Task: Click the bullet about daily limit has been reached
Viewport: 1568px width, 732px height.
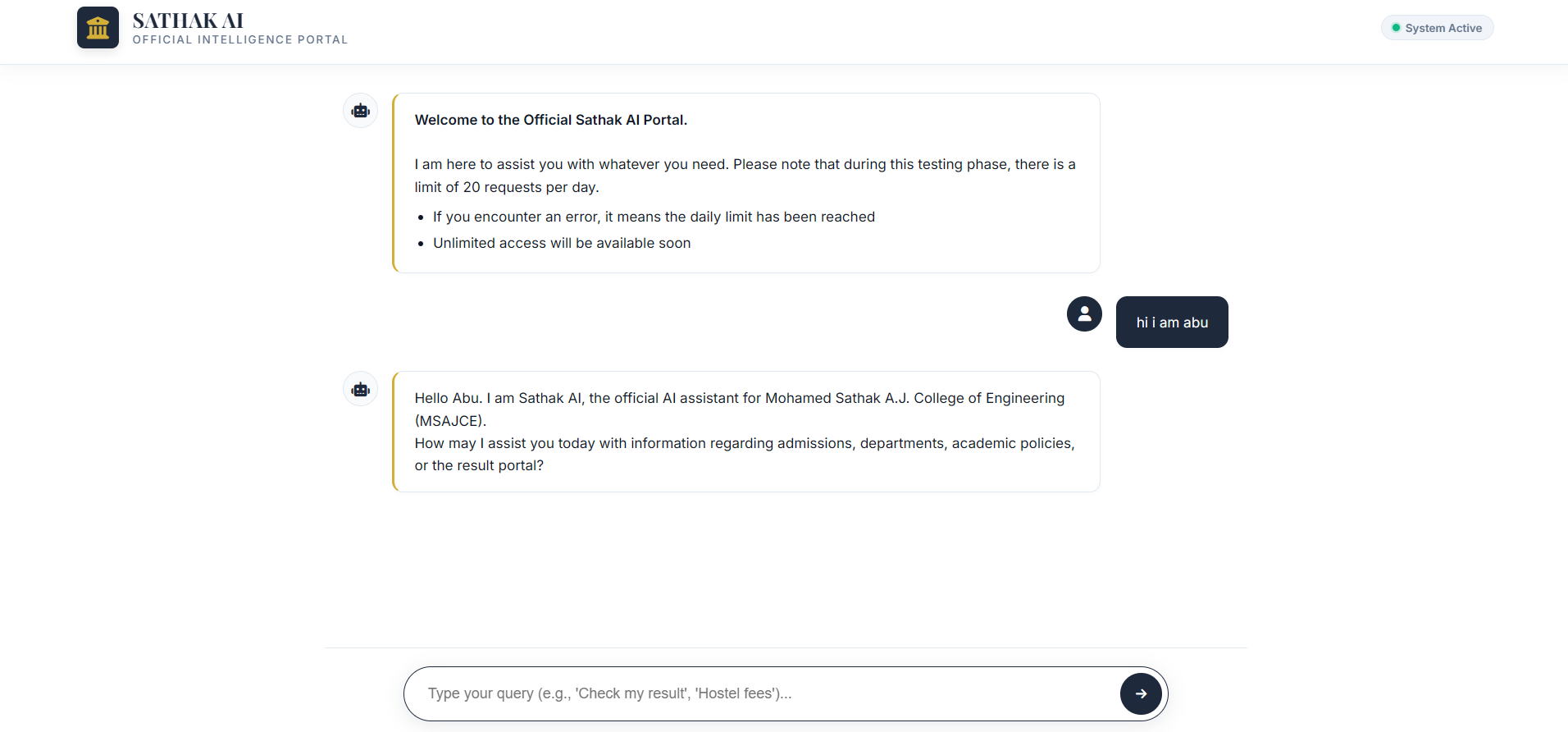Action: (654, 217)
